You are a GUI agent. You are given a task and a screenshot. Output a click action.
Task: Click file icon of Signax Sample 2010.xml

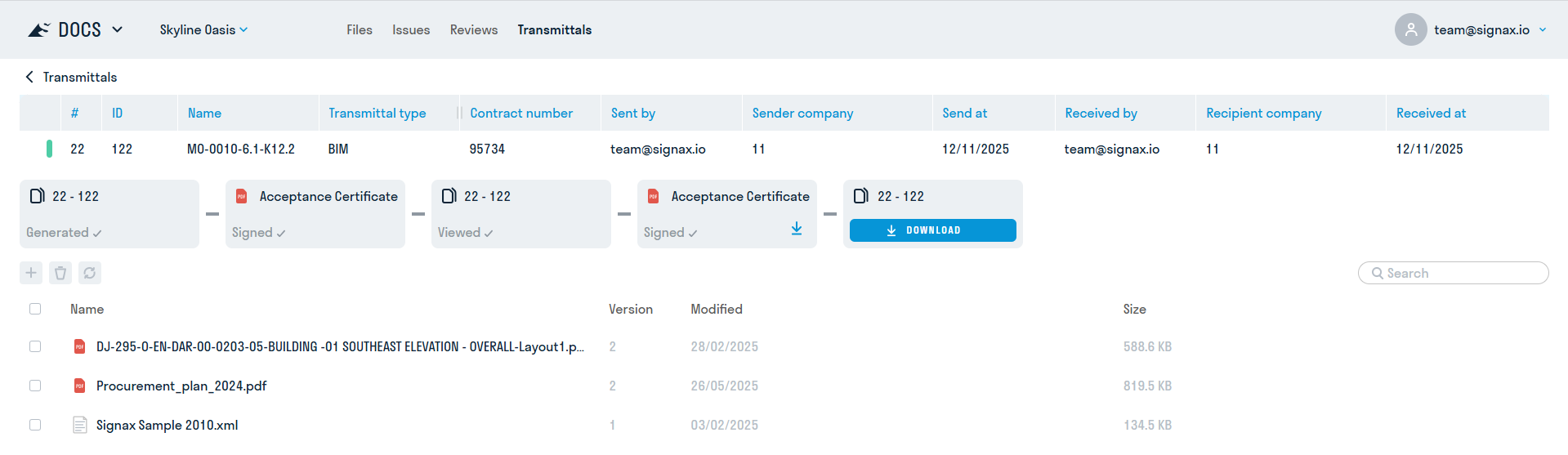coord(79,425)
